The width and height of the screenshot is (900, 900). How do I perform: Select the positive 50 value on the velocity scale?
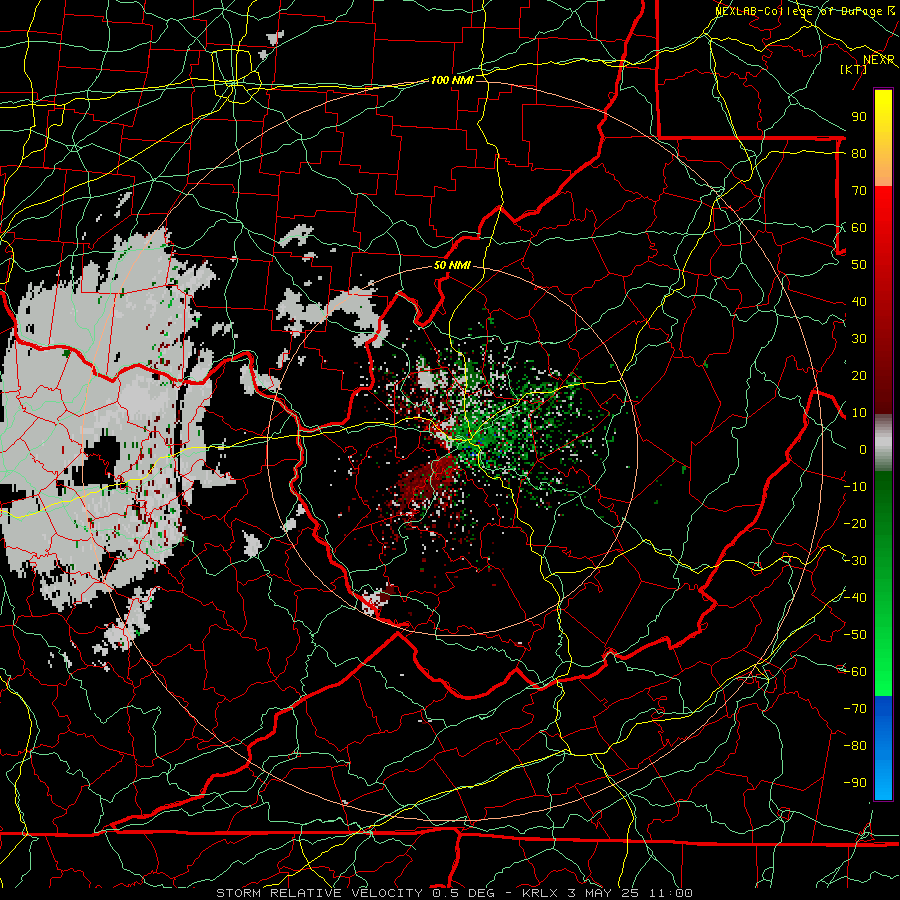tap(859, 265)
